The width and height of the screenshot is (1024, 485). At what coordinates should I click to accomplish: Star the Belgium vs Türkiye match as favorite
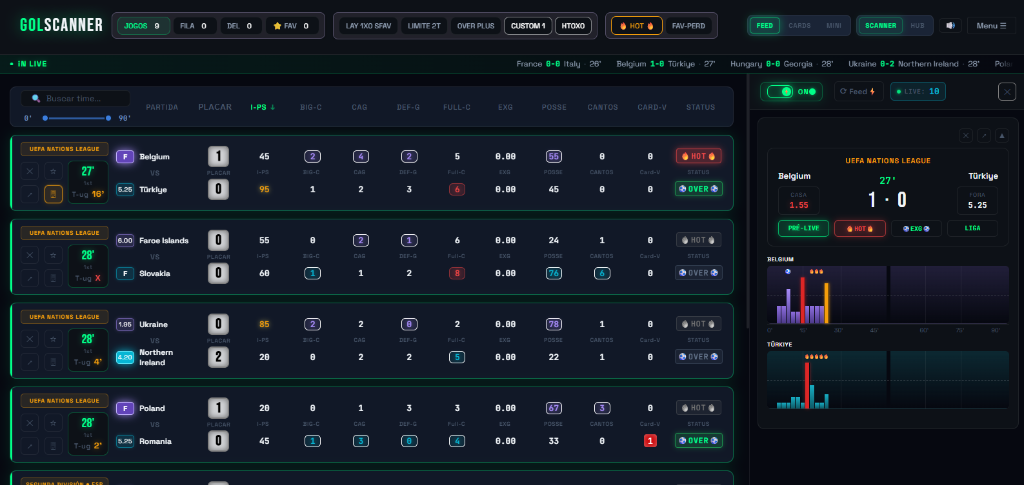coord(54,171)
